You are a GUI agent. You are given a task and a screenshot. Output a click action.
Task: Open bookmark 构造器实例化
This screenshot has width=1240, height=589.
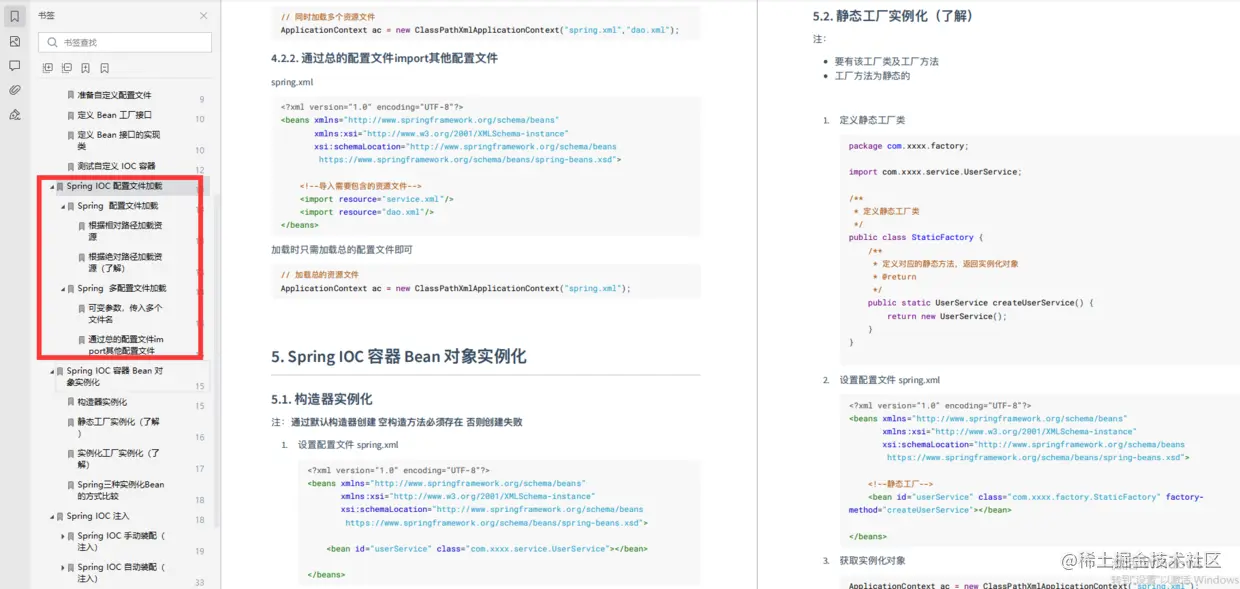point(103,402)
